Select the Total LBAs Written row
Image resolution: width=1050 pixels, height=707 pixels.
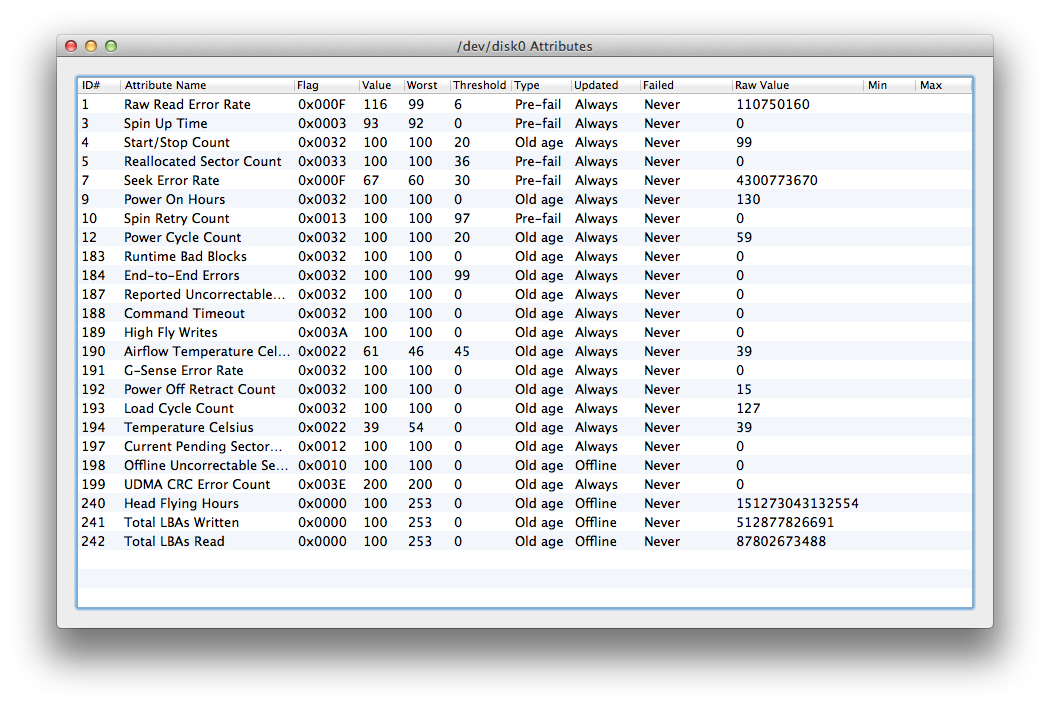[x=525, y=522]
